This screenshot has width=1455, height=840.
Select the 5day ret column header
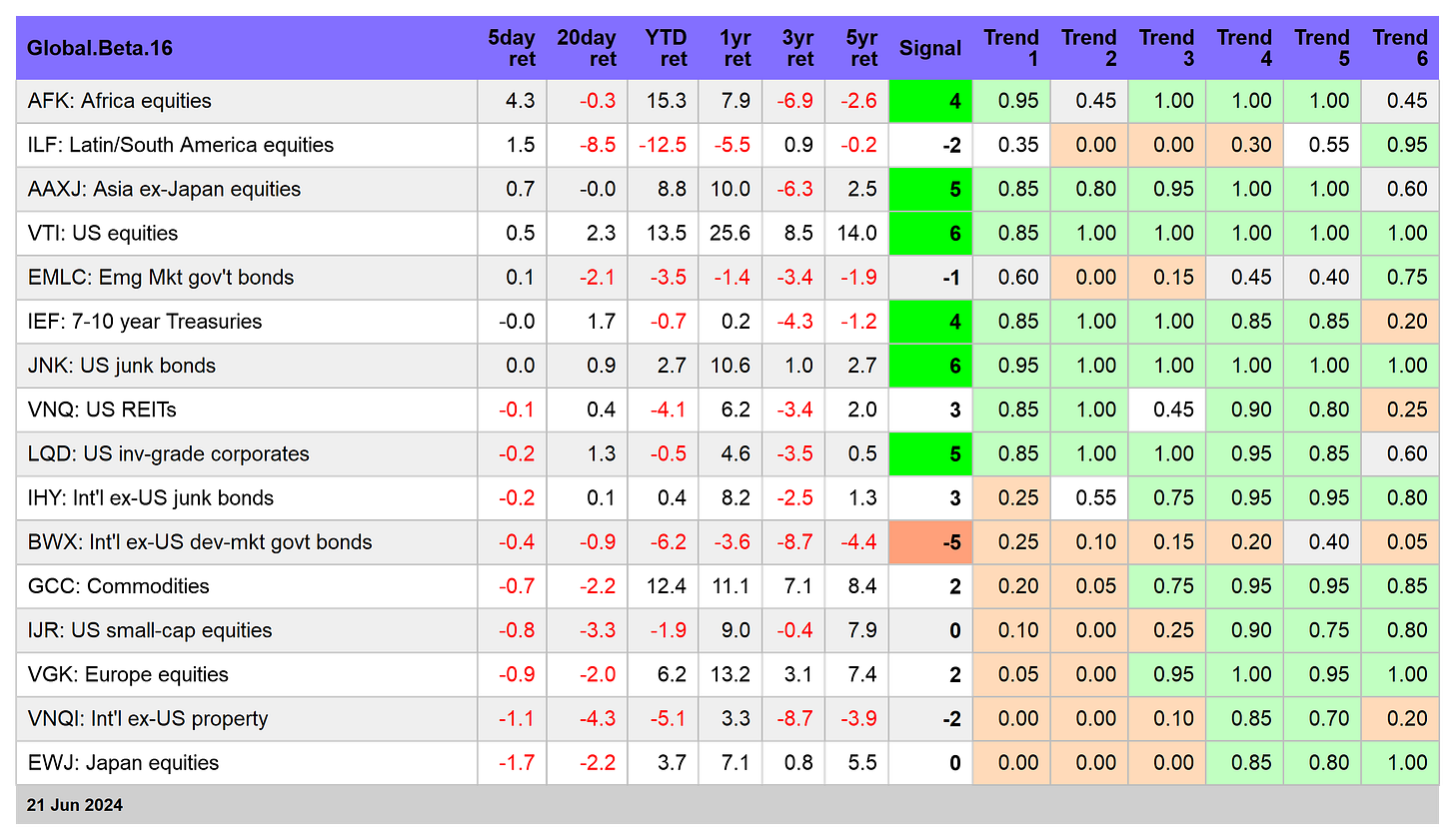coord(512,48)
